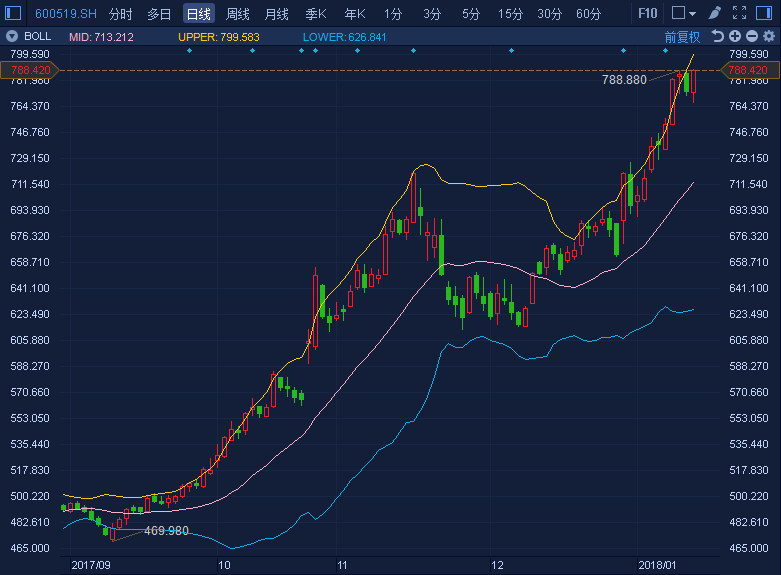Click the undo arrow in indicator bar
The image size is (781, 575).
click(717, 36)
